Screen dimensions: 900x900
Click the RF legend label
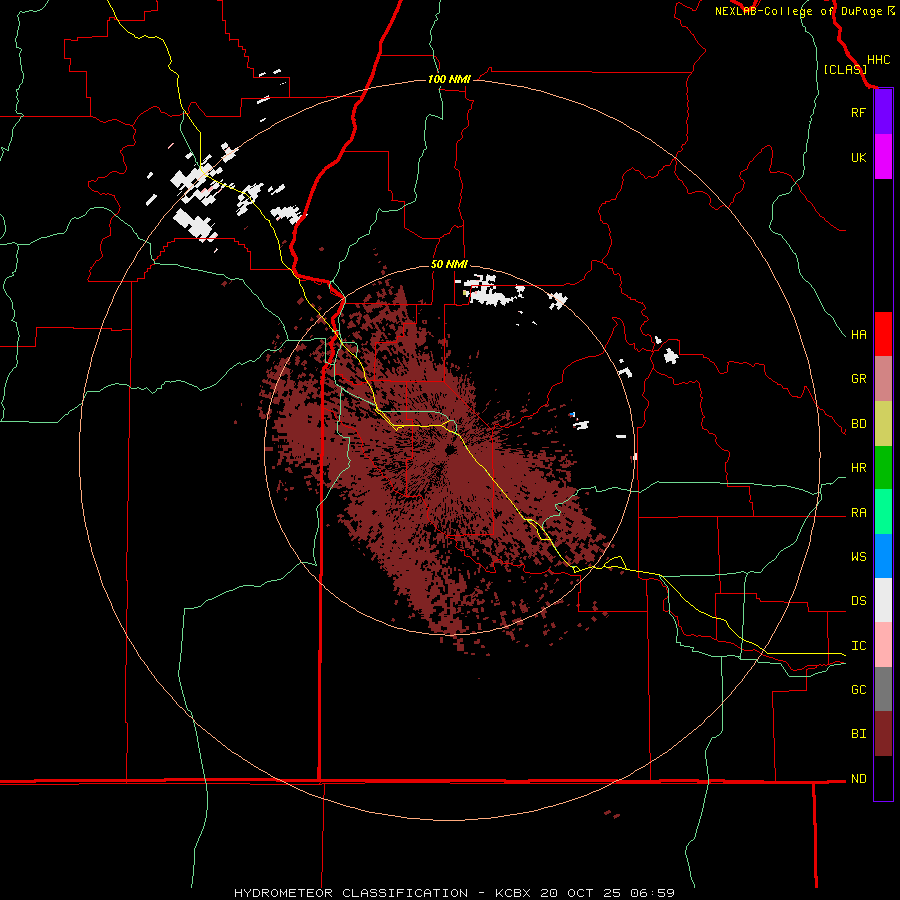pyautogui.click(x=858, y=112)
